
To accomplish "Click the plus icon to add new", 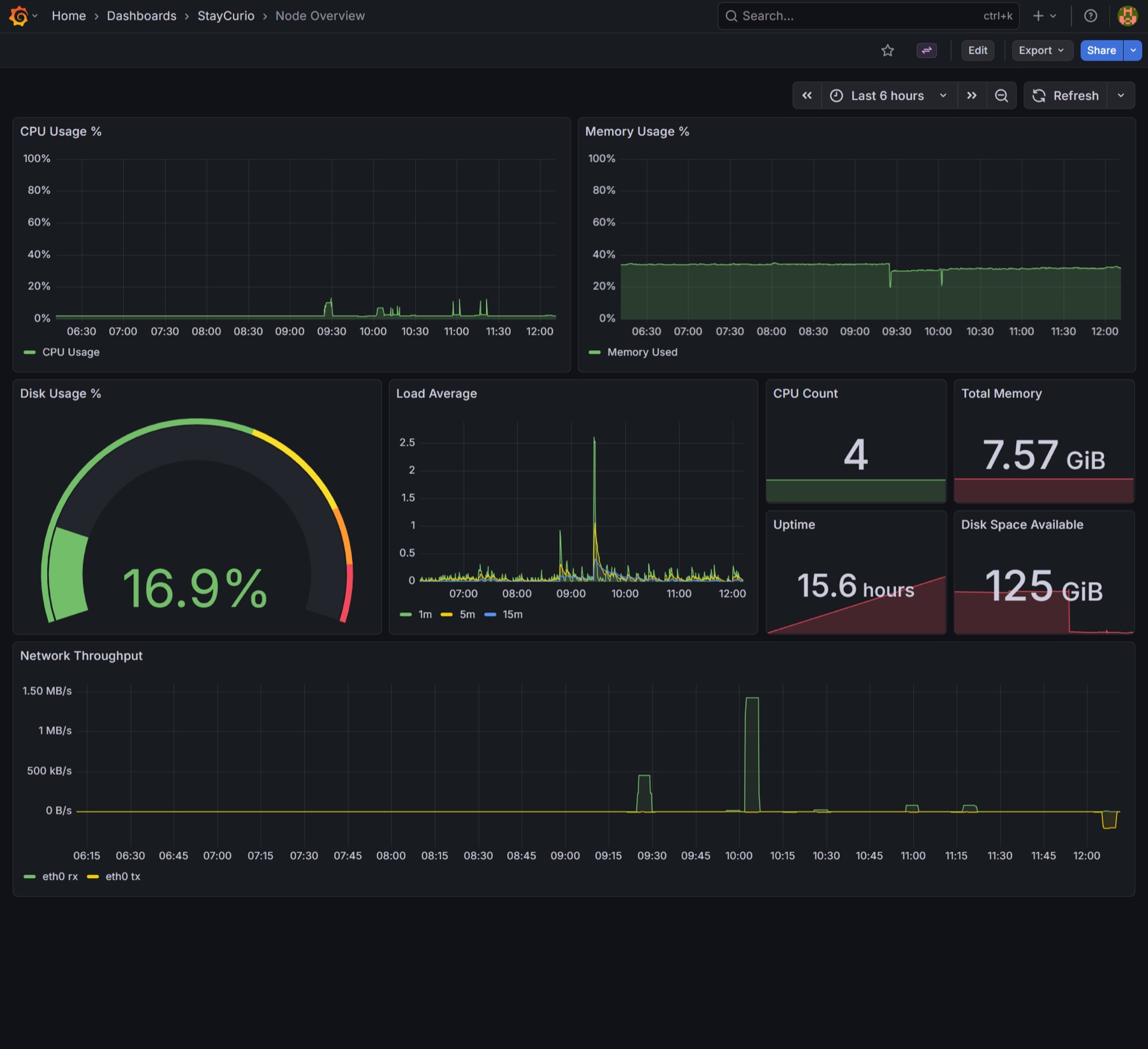I will [1038, 16].
